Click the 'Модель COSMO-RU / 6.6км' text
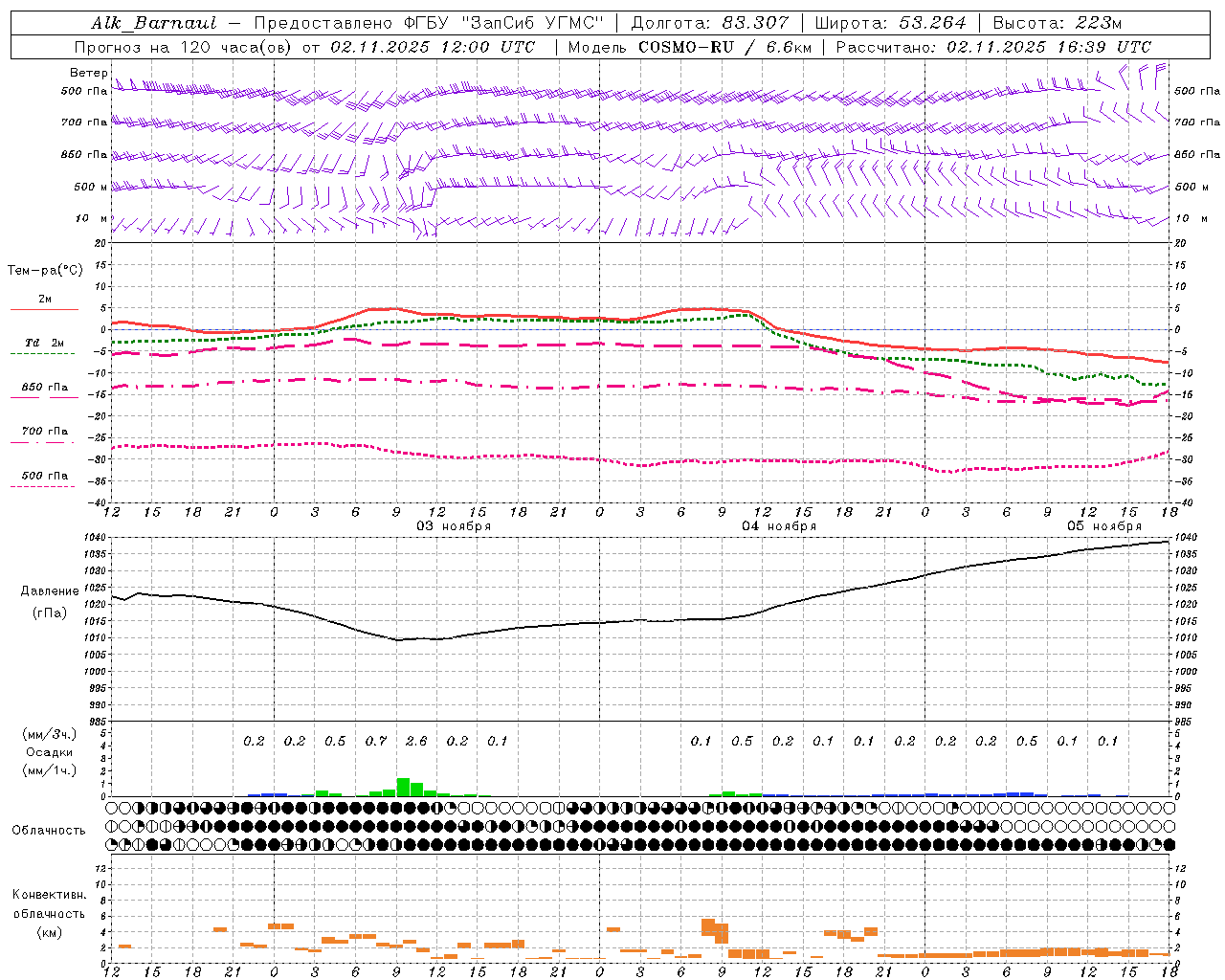This screenshot has height=980, width=1225. coord(690,47)
